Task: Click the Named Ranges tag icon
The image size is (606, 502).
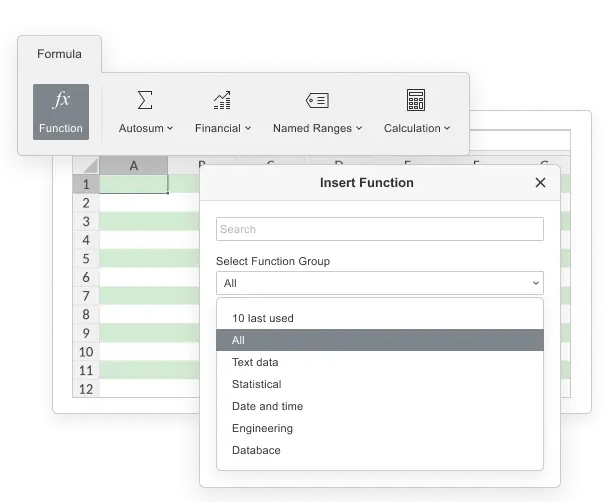Action: pos(317,100)
